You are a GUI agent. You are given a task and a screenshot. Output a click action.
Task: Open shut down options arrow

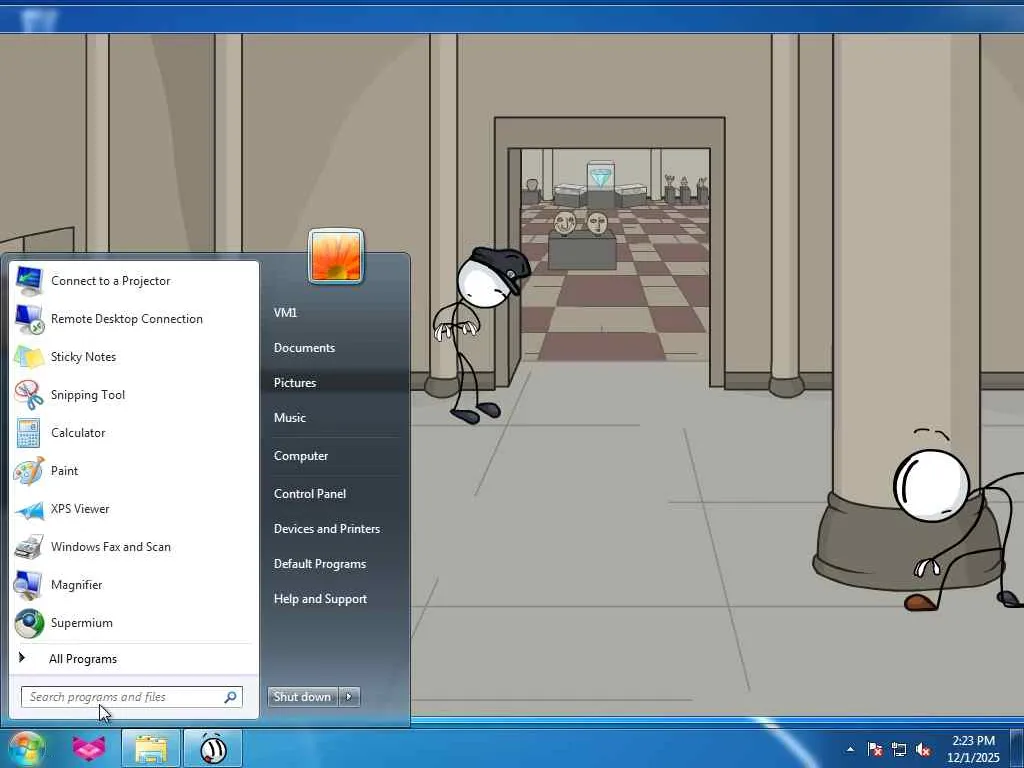point(349,697)
